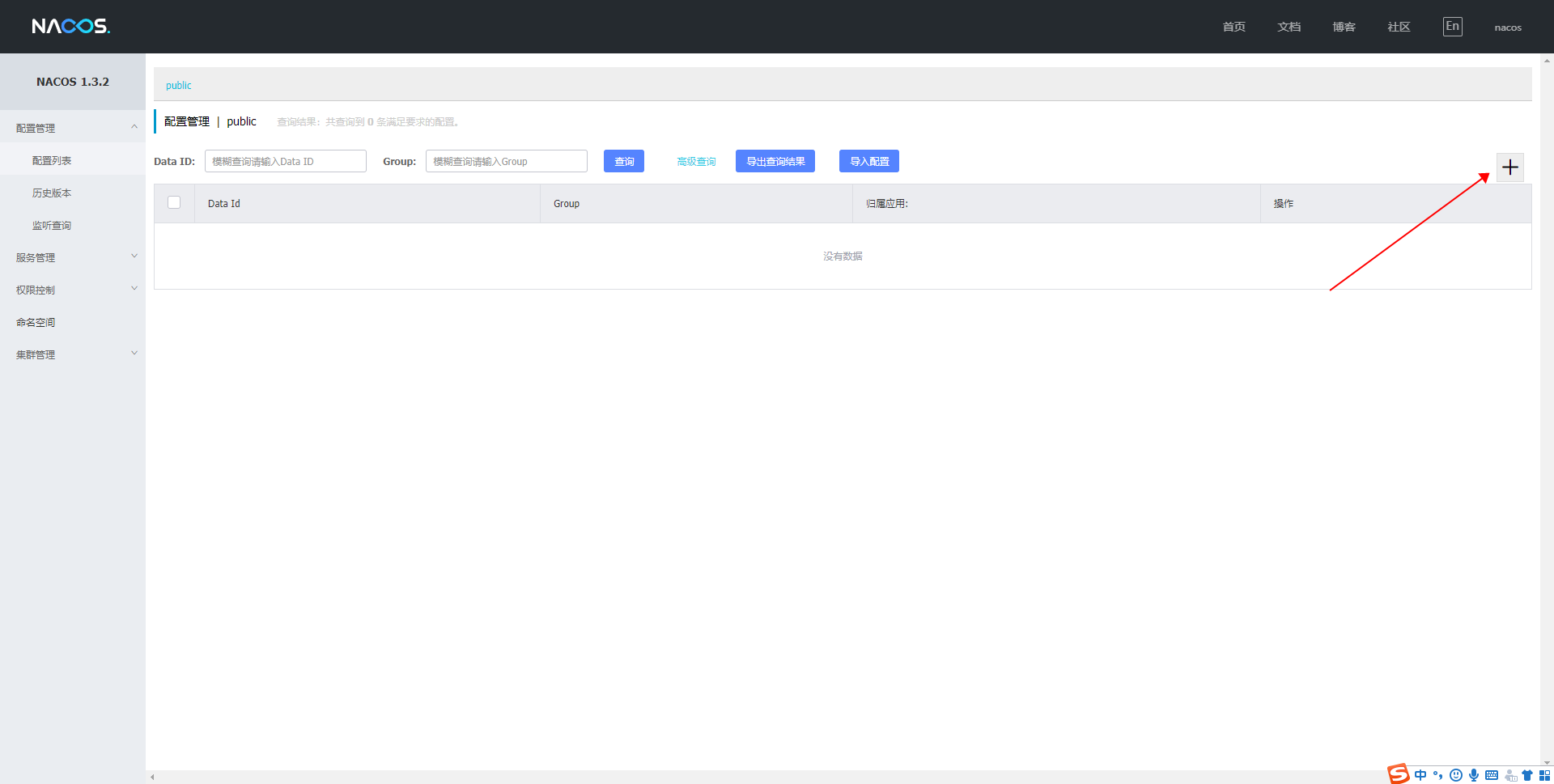Viewport: 1554px width, 784px height.
Task: Open the Sogou emoji smiley icon
Action: (1456, 775)
